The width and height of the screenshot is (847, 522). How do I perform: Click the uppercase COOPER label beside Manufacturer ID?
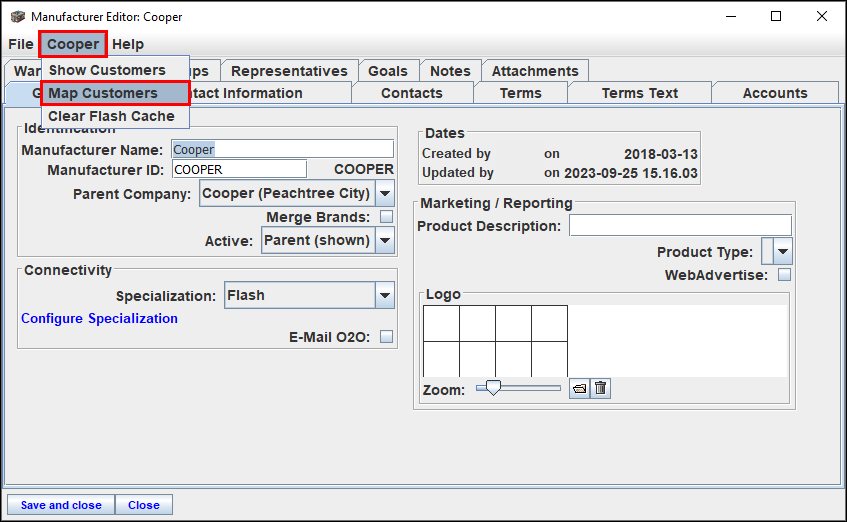point(364,169)
